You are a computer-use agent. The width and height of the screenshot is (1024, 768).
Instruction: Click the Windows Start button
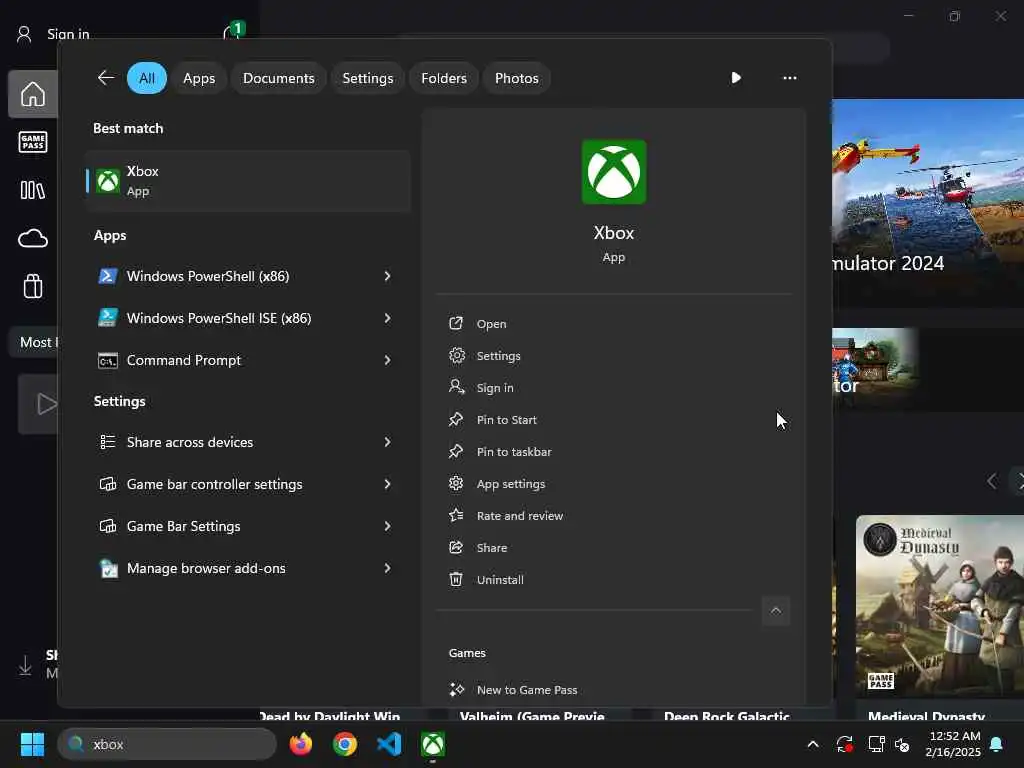(32, 744)
